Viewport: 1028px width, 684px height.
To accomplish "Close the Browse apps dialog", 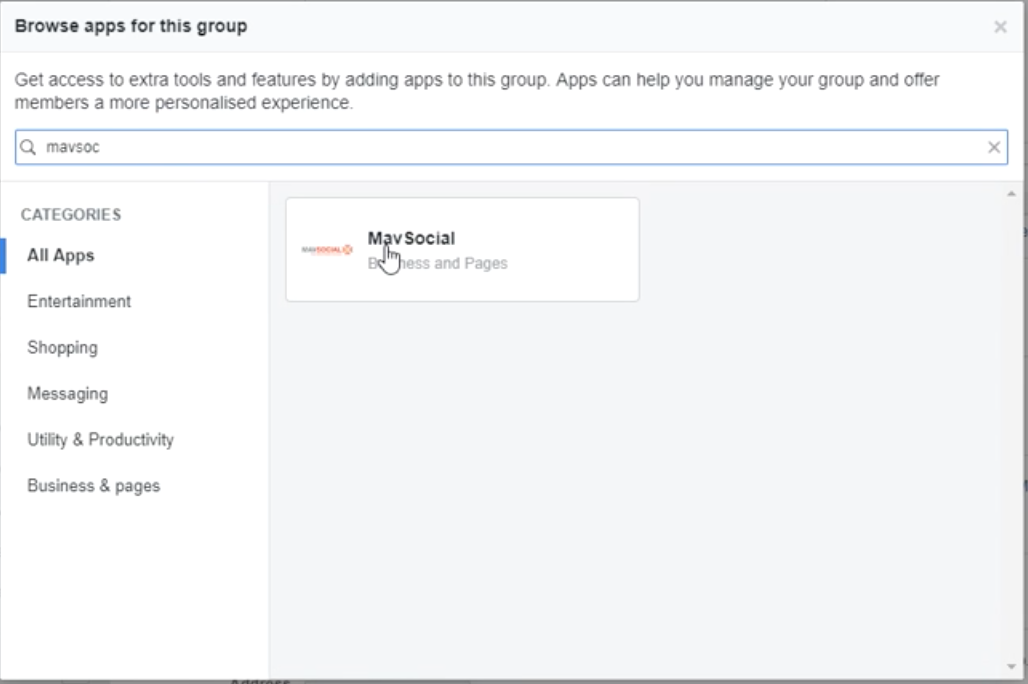I will click(x=1000, y=27).
